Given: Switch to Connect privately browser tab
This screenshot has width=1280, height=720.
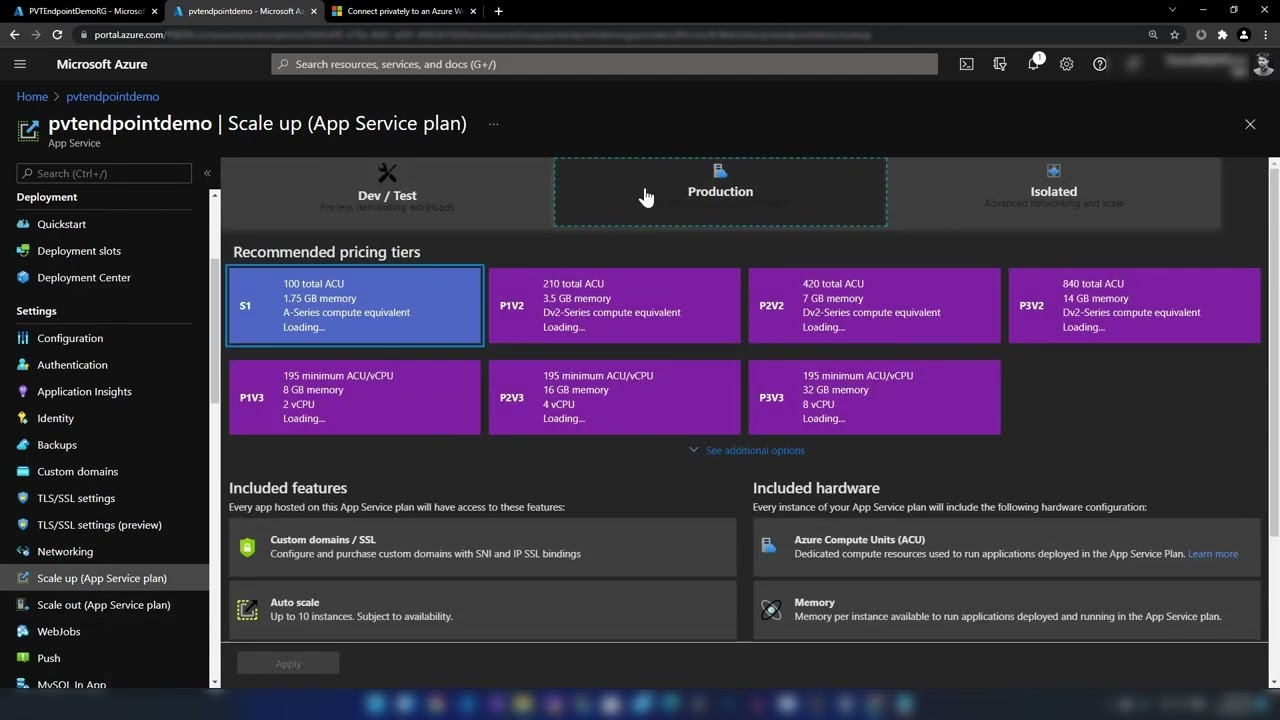Looking at the screenshot, I should (403, 11).
